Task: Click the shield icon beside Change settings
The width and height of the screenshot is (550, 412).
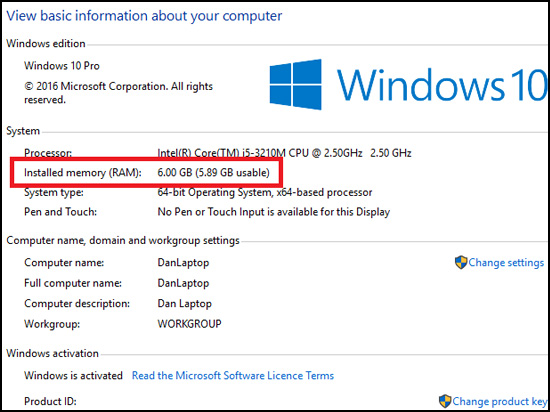Action: click(461, 262)
